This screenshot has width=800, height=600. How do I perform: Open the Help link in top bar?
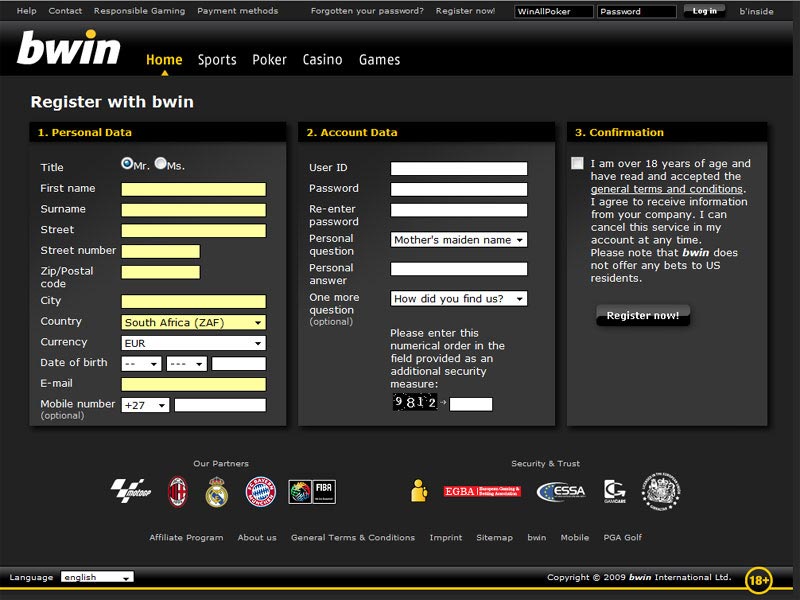coord(27,11)
